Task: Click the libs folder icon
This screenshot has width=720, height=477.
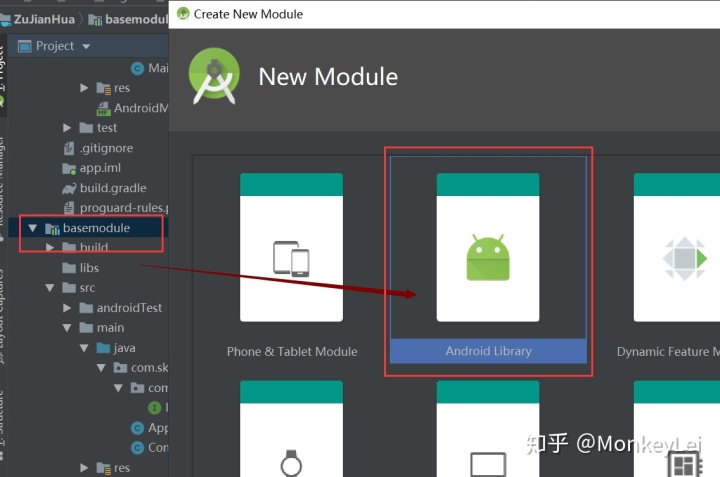Action: point(69,268)
